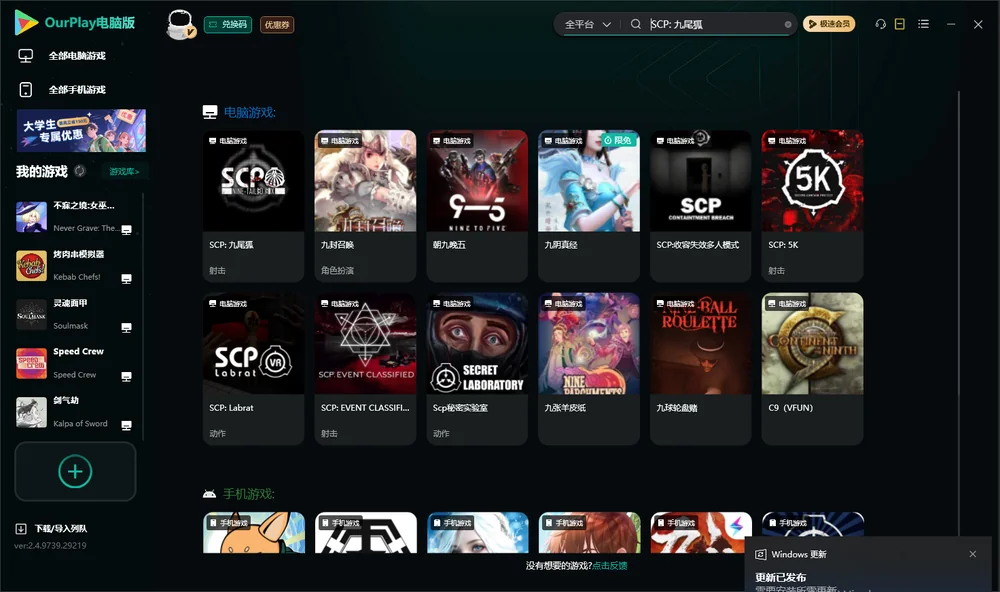Clear the search text with the dot icon

788,25
